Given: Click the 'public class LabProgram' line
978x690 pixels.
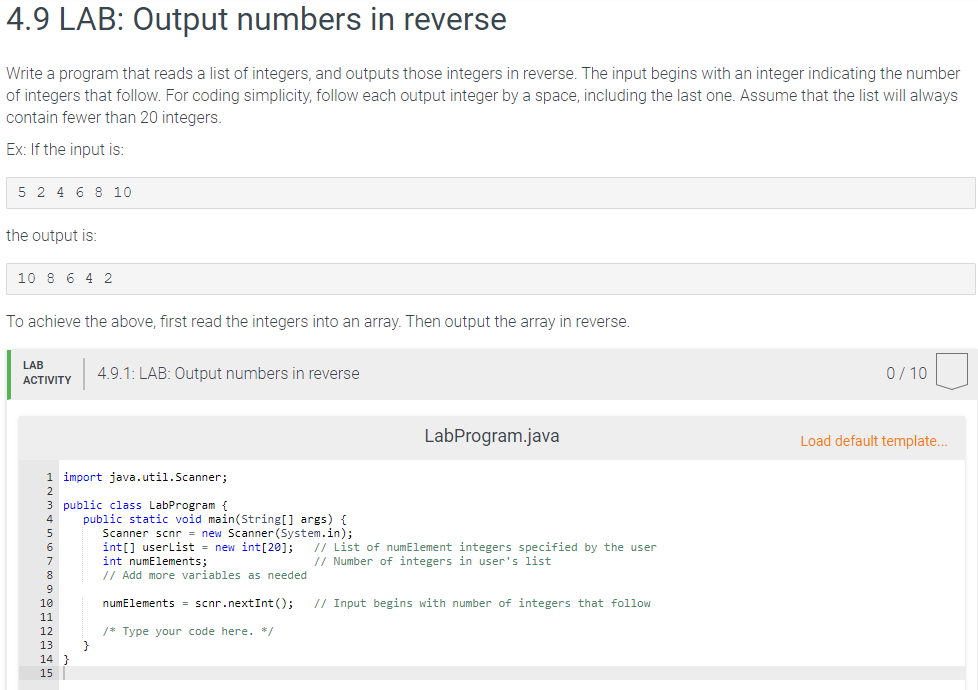Looking at the screenshot, I should tap(145, 505).
